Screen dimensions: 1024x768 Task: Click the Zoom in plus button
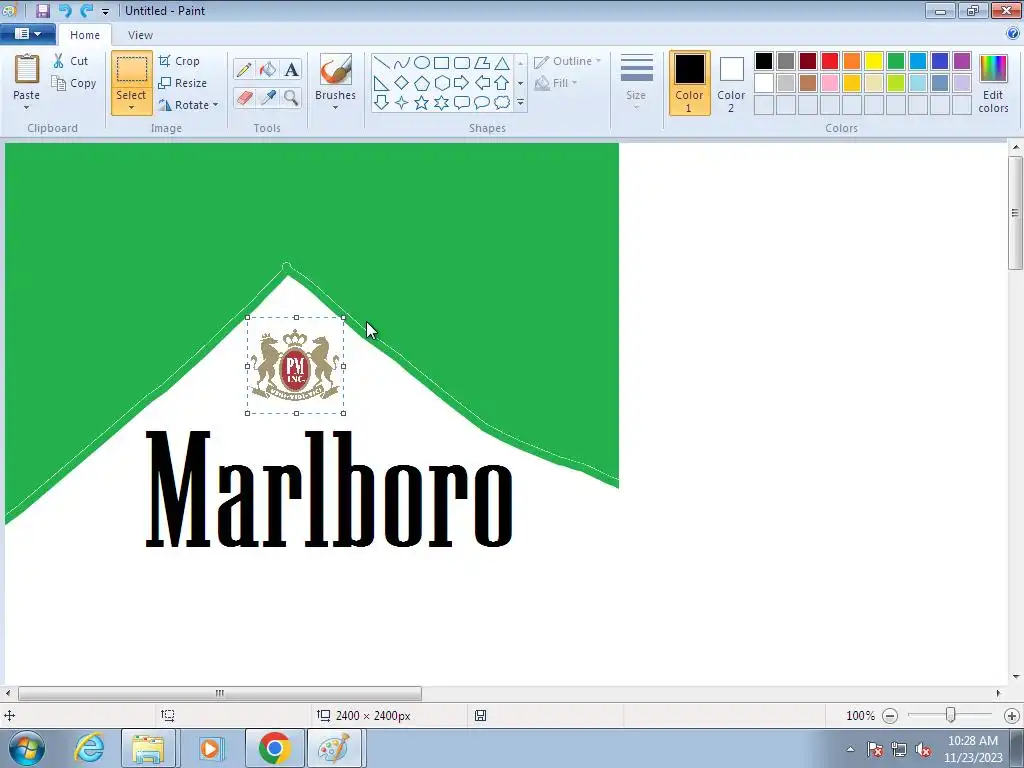coord(1012,716)
